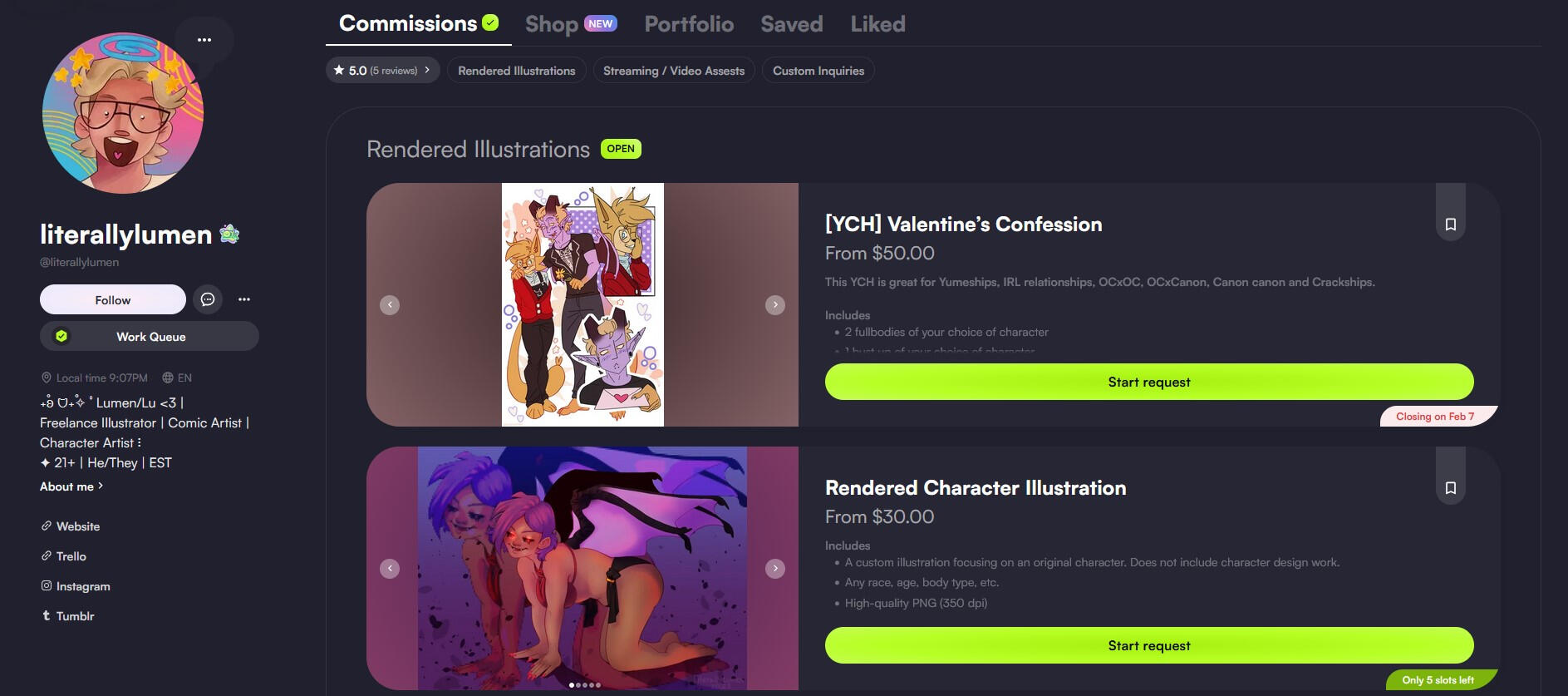Go to previous Rendered Character Illustration image

coord(390,569)
